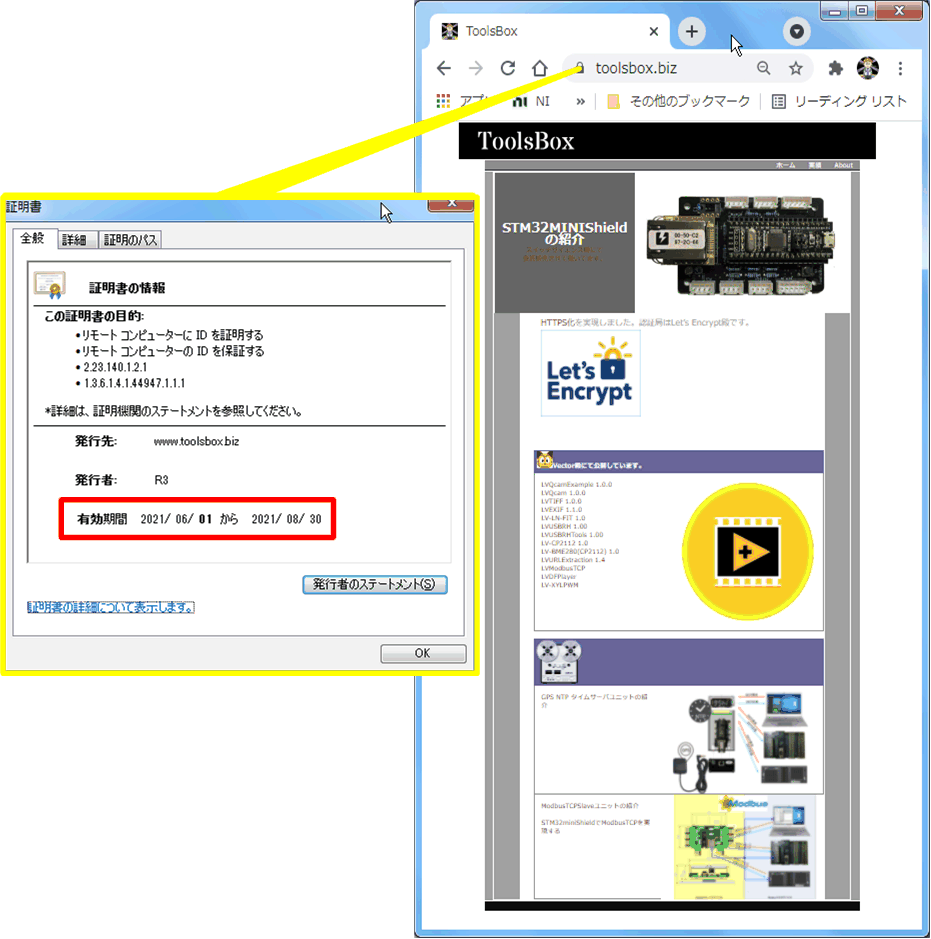Open the 証明書の詳細について表示します link
This screenshot has height=939, width=931.
point(111,607)
